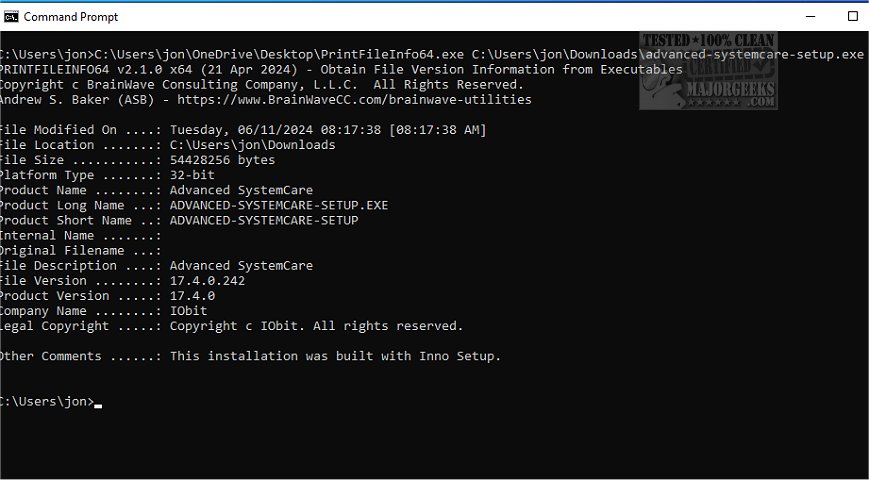Click the File Location C:\Users\jon\Downloads value
Image resolution: width=869 pixels, height=480 pixels.
pos(252,145)
